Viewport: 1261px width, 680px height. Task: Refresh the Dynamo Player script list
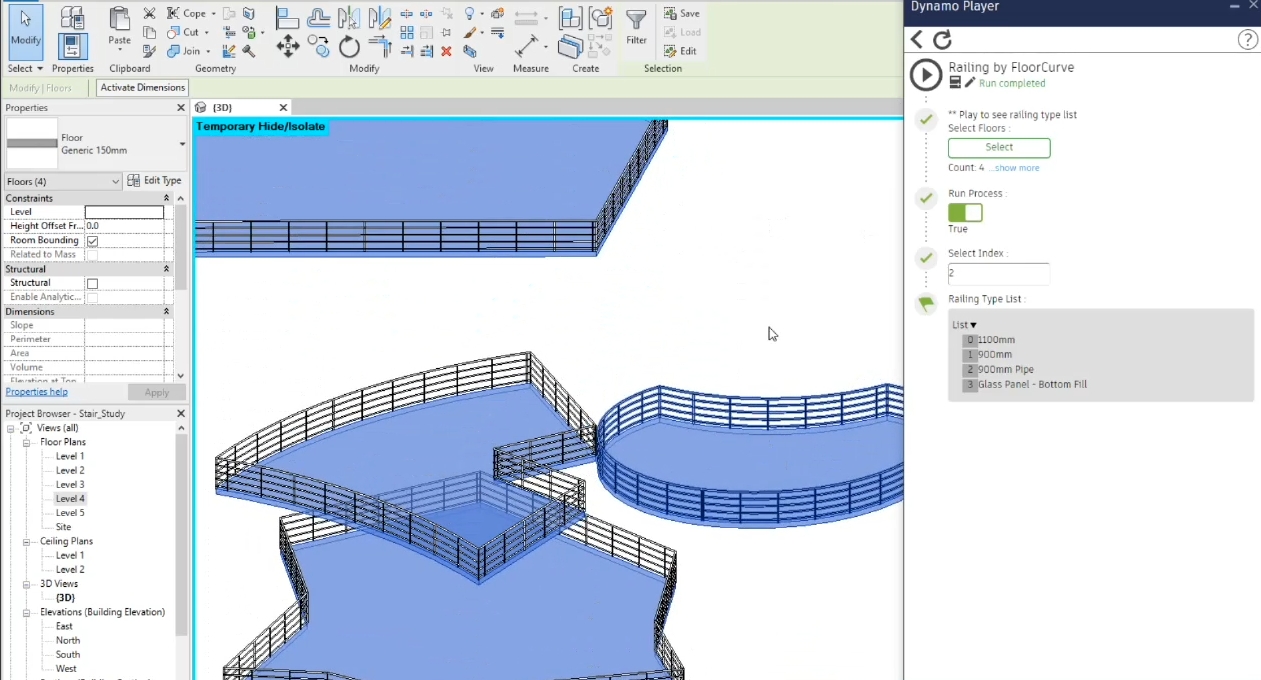point(942,40)
